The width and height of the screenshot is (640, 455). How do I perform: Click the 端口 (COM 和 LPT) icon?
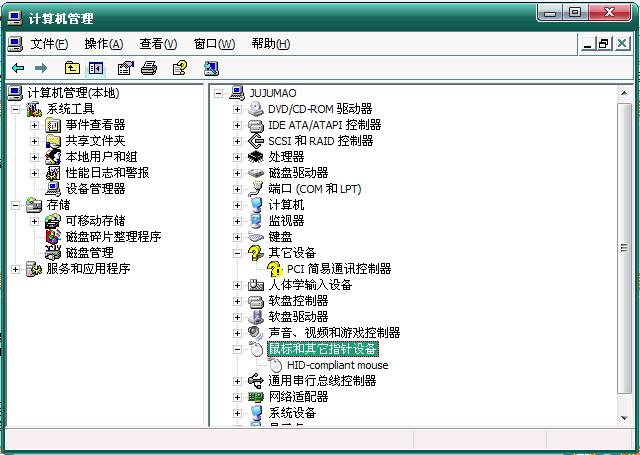click(x=256, y=189)
